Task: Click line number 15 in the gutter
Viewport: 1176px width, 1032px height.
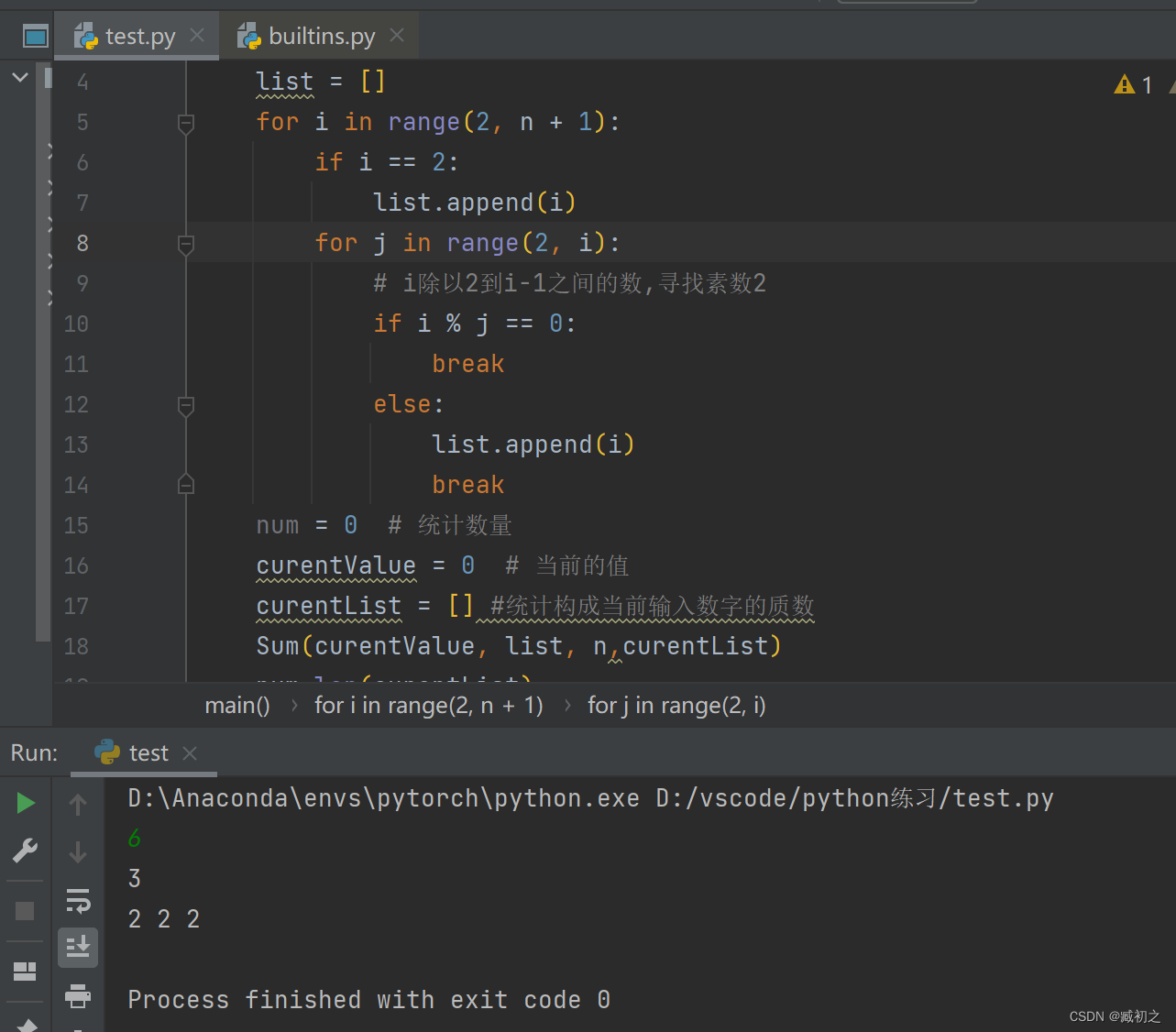Action: click(x=76, y=525)
